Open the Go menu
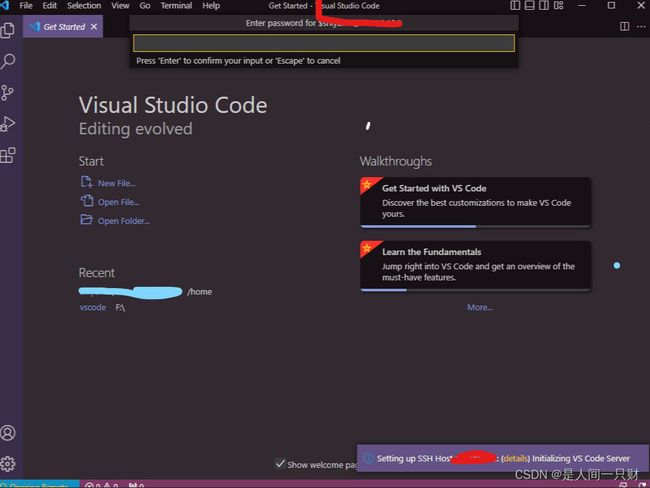 (145, 5)
